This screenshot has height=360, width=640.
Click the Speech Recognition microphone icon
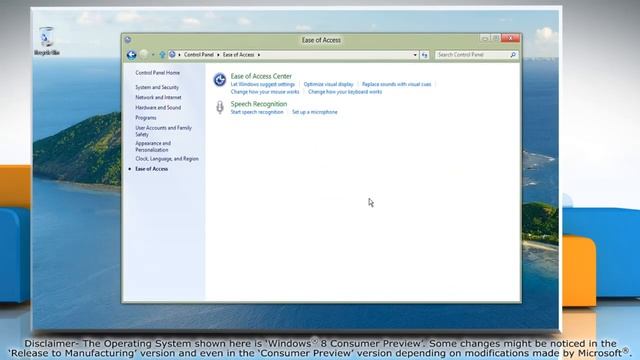tap(220, 107)
